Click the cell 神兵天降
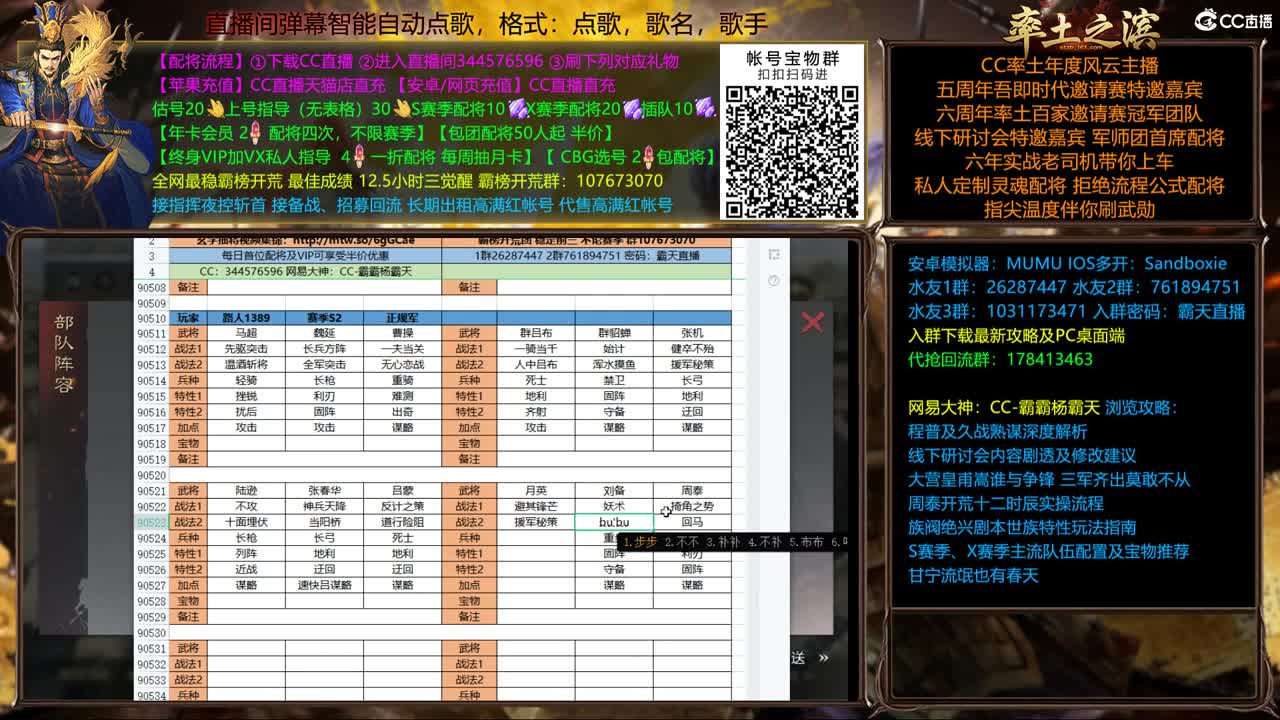 click(x=324, y=507)
